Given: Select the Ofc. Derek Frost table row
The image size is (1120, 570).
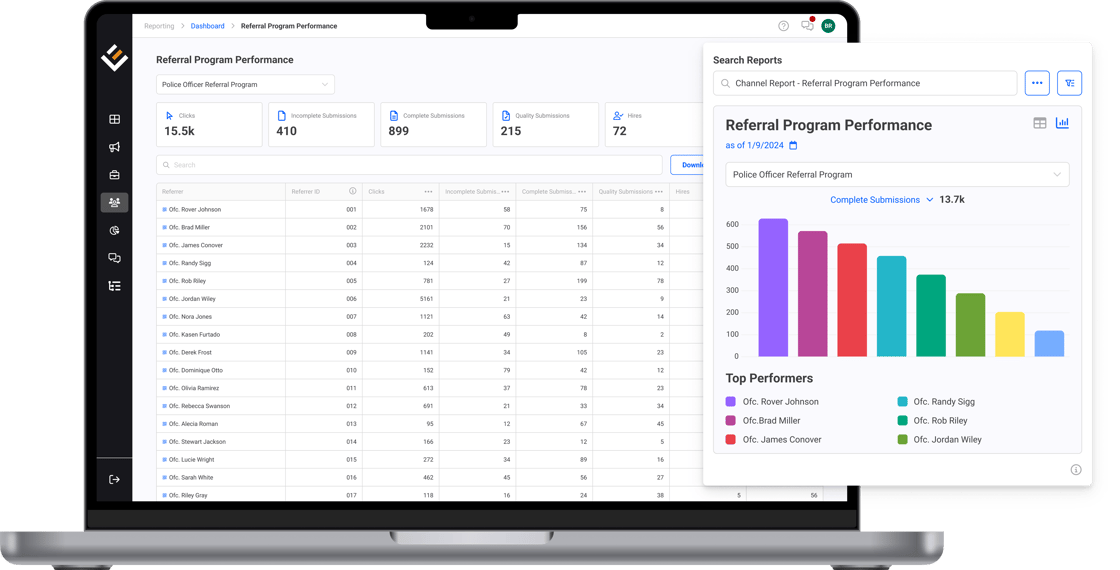Looking at the screenshot, I should 430,352.
